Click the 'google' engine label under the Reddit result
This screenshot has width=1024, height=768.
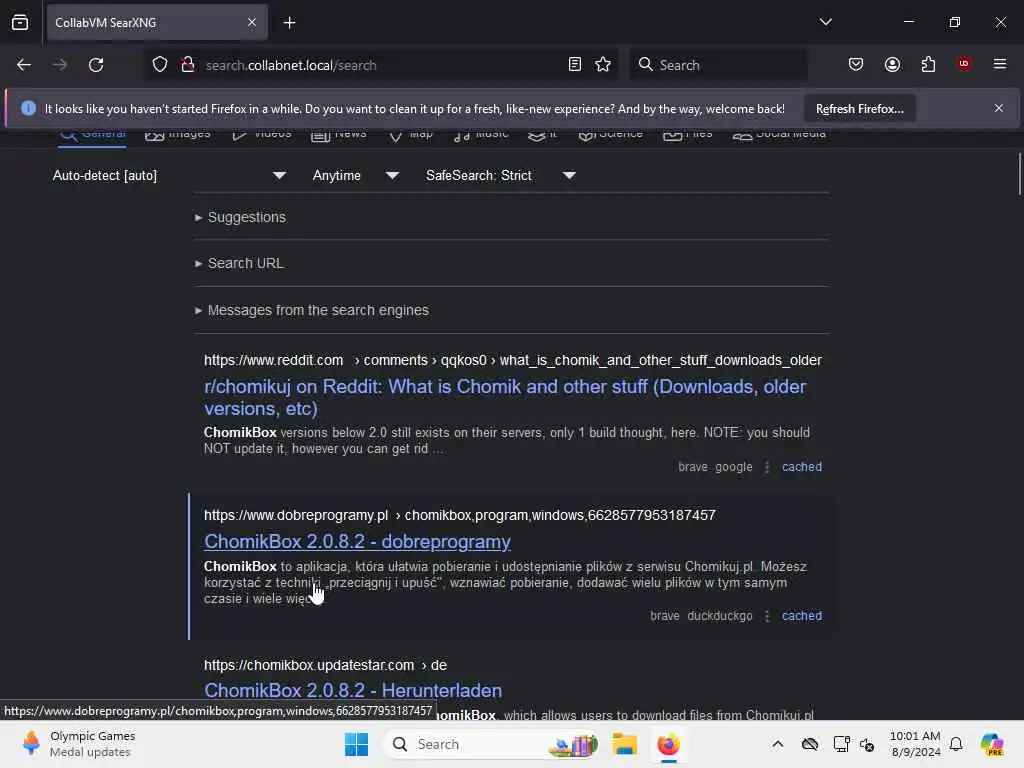pos(733,467)
